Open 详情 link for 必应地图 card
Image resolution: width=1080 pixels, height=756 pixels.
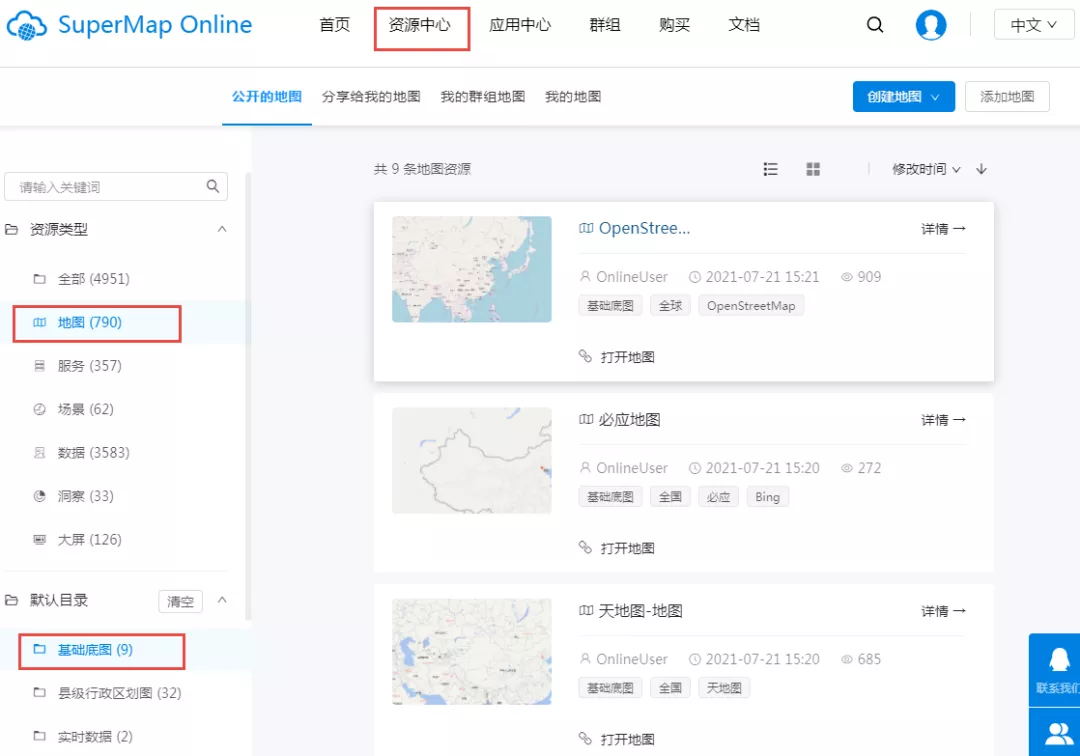click(x=944, y=420)
